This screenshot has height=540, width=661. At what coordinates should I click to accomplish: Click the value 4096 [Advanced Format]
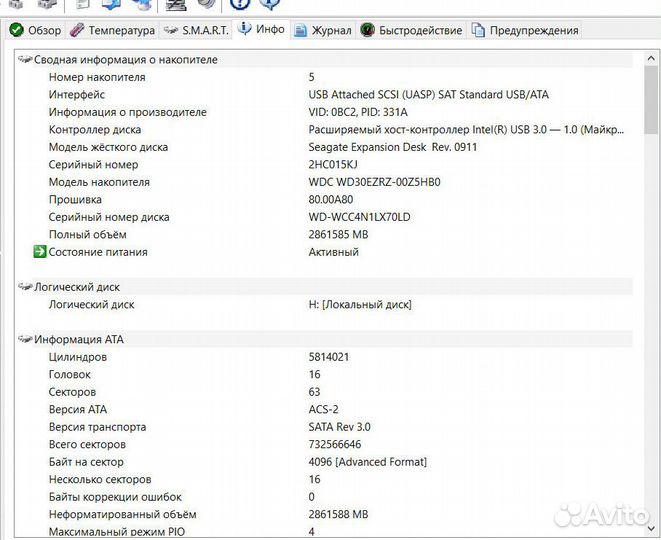point(368,462)
